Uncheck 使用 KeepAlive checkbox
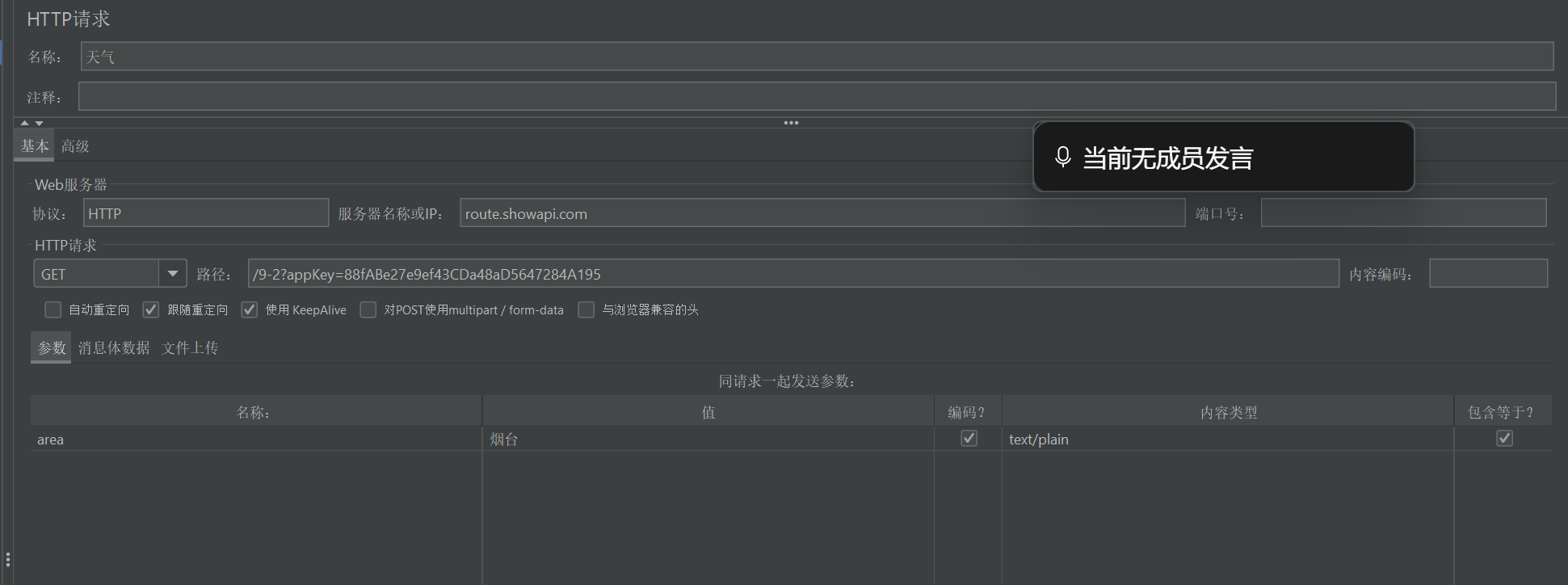The height and width of the screenshot is (585, 1568). pyautogui.click(x=250, y=309)
